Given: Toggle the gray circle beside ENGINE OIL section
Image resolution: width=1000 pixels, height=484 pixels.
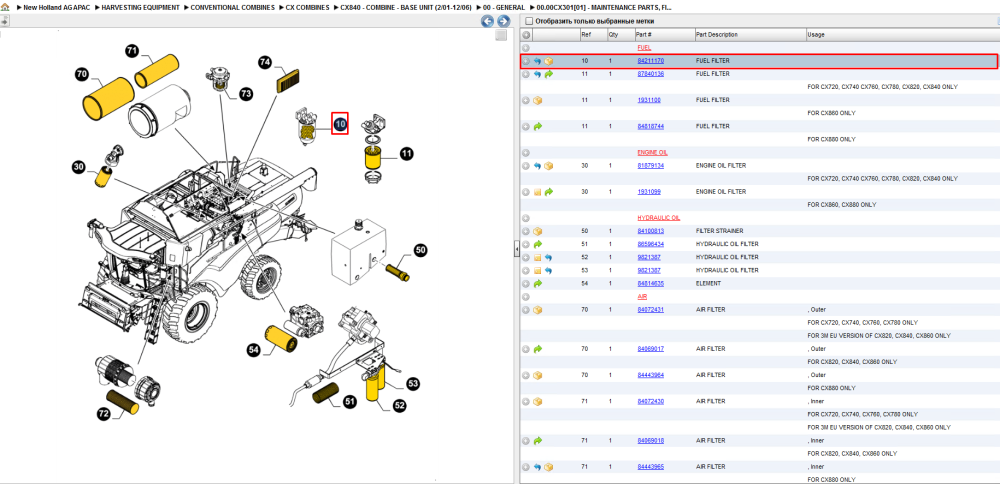Looking at the screenshot, I should pos(526,152).
